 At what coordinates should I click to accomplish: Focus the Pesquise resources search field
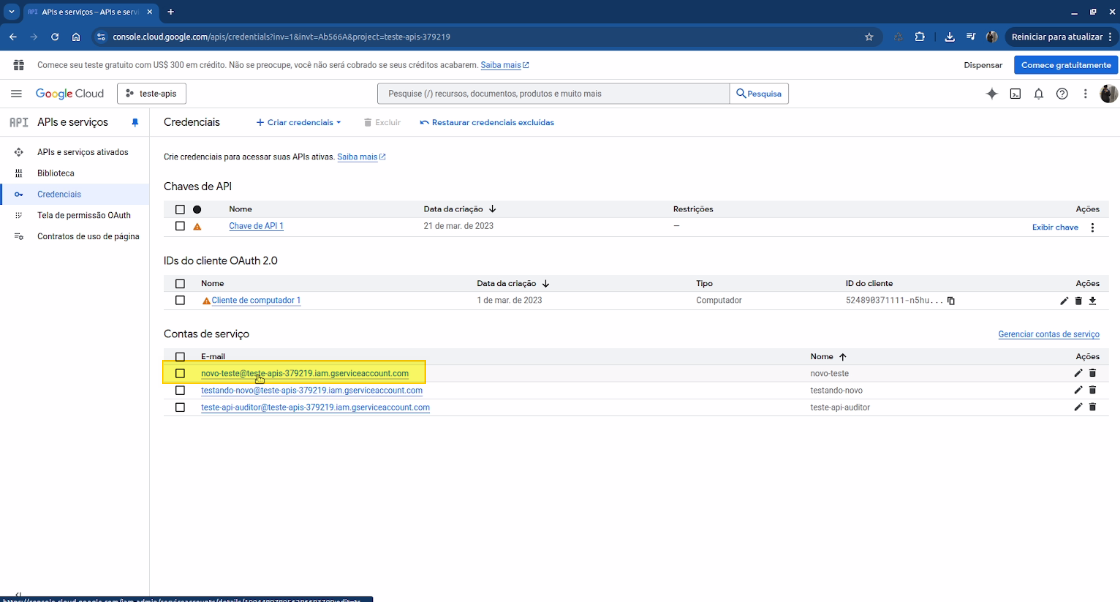554,94
